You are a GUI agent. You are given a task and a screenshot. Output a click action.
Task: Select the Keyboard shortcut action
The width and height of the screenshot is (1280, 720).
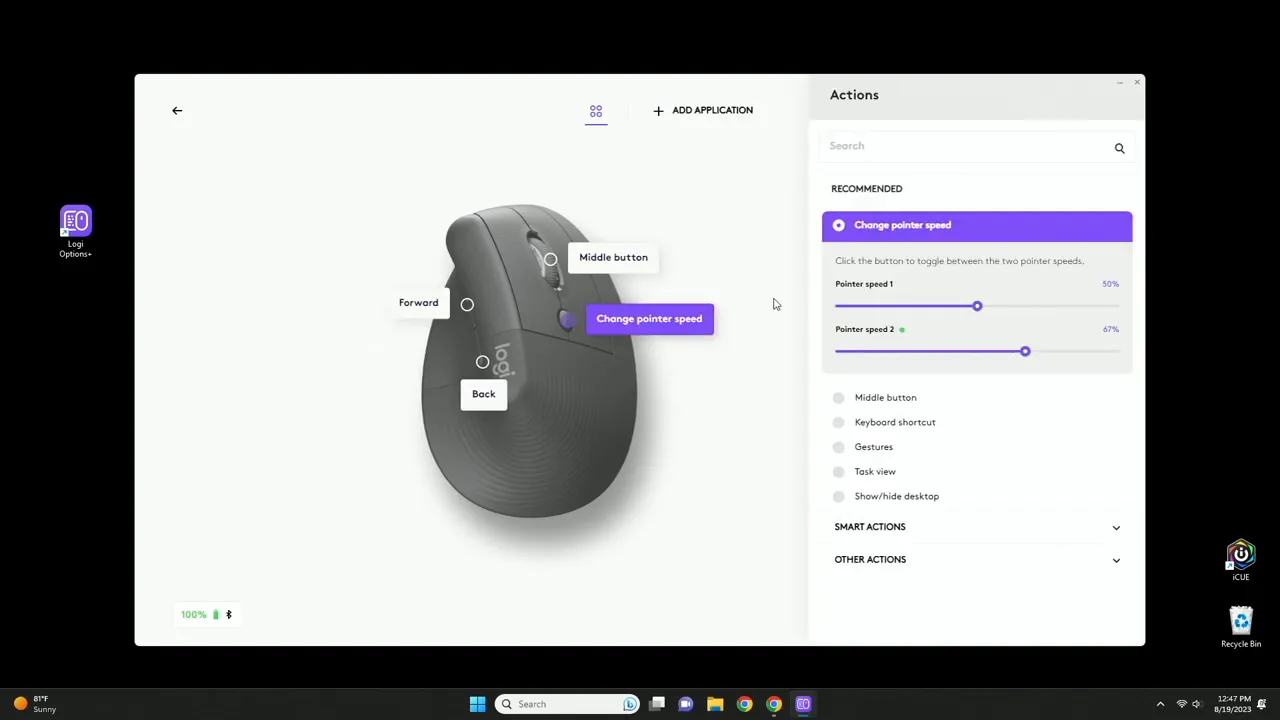894,421
